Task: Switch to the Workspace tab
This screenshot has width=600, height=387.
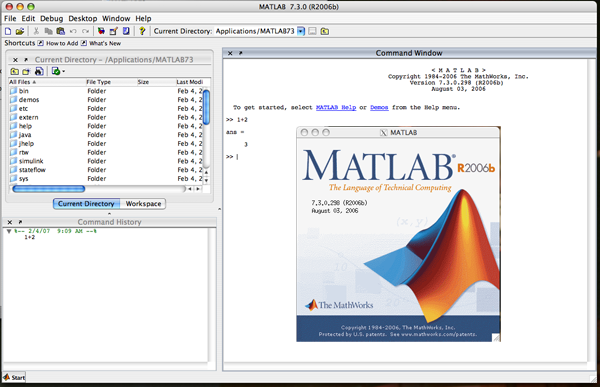Action: pyautogui.click(x=143, y=204)
